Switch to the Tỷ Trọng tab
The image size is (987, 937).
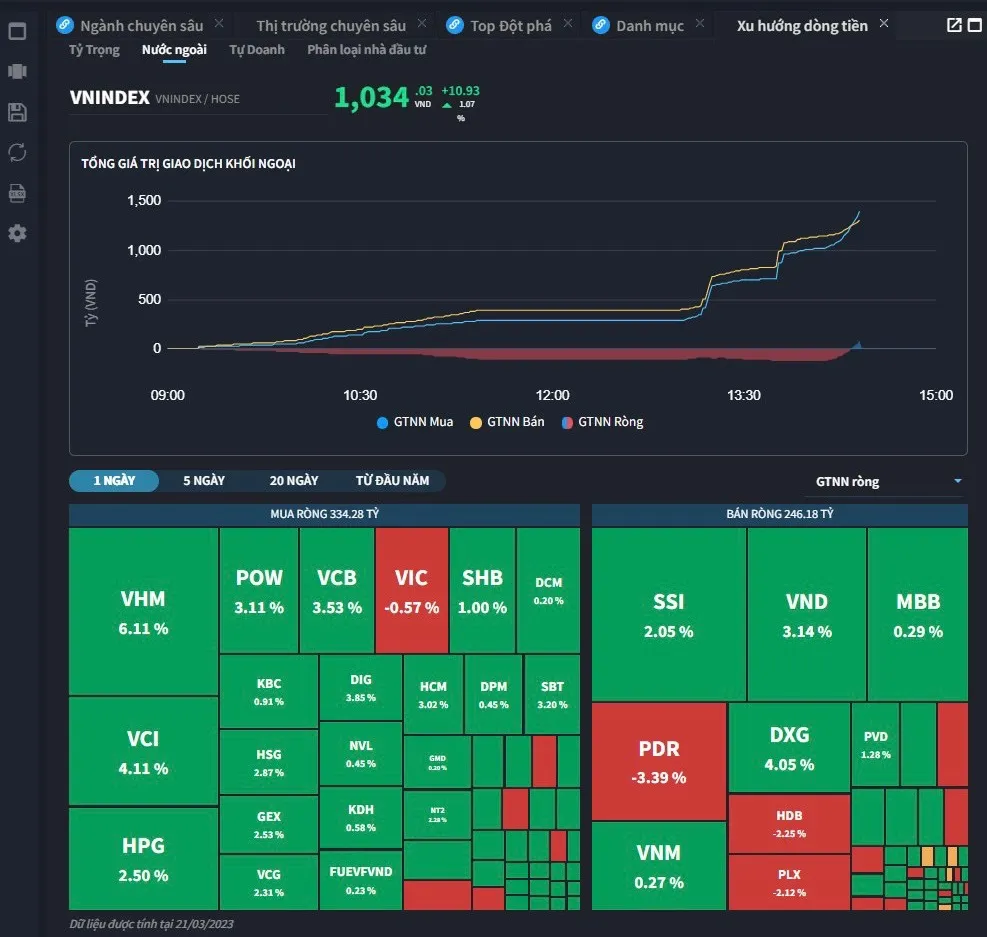point(93,49)
